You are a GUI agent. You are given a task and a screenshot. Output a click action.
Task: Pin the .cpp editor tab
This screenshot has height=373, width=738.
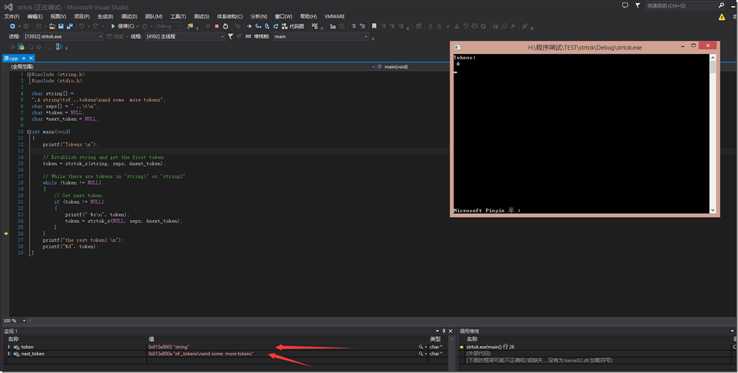pos(24,58)
